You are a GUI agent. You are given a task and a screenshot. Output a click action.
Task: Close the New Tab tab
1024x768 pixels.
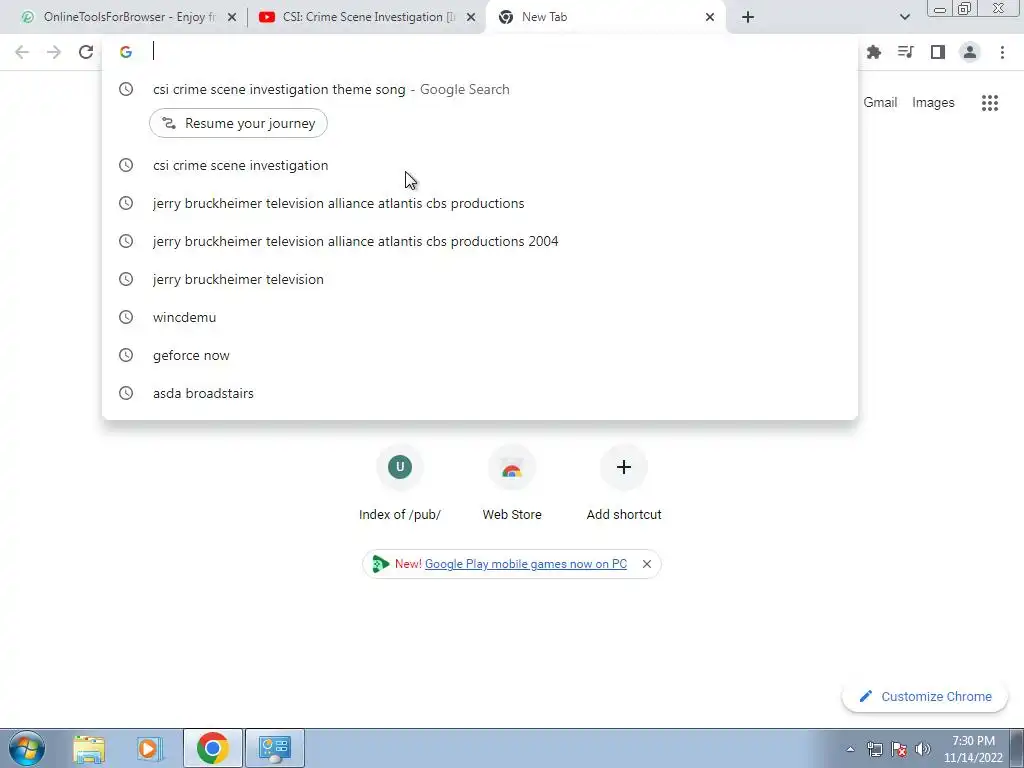tap(710, 18)
